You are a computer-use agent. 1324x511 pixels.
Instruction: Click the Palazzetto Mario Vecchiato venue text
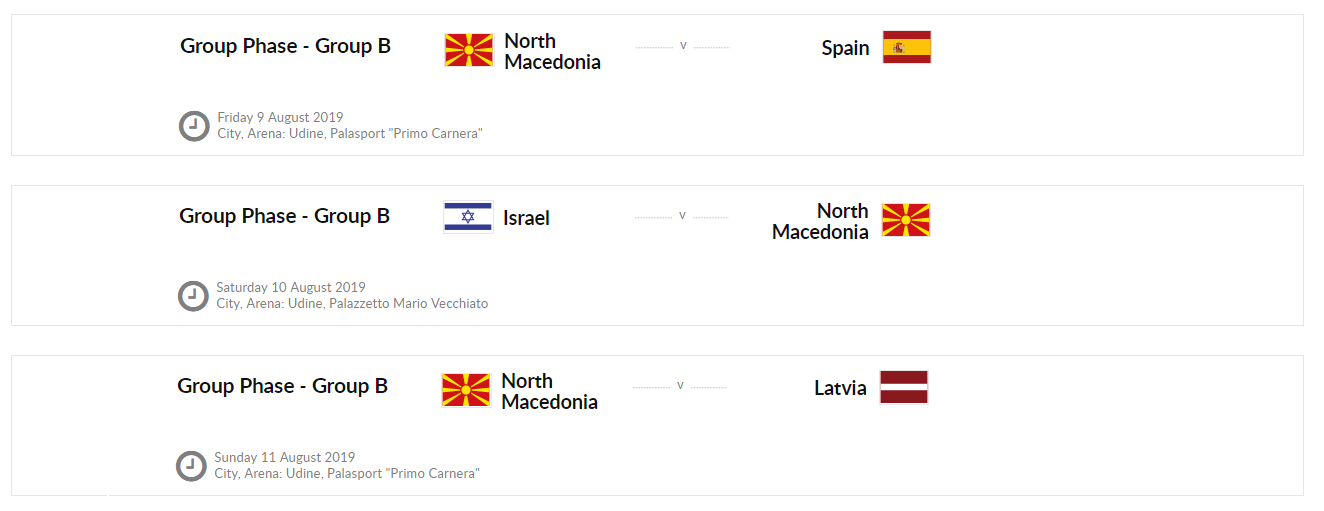[408, 303]
